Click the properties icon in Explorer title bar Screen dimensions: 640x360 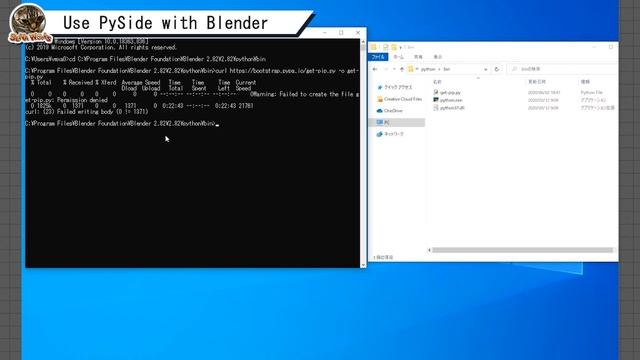(385, 47)
